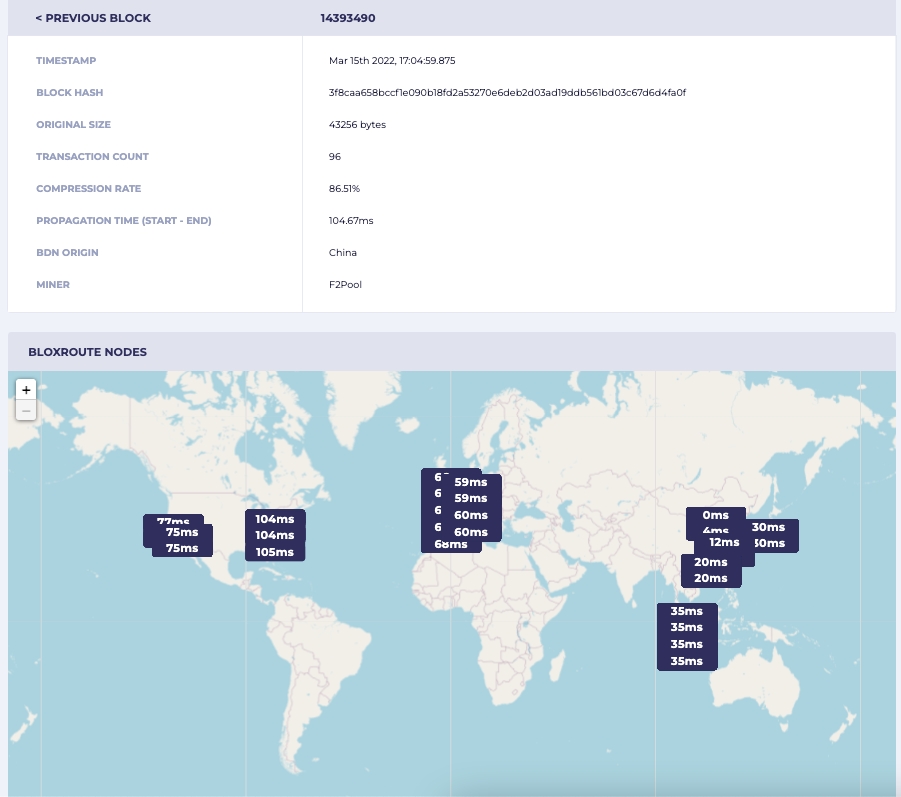Select the 105ms node marker
The width and height of the screenshot is (901, 797).
[x=275, y=552]
